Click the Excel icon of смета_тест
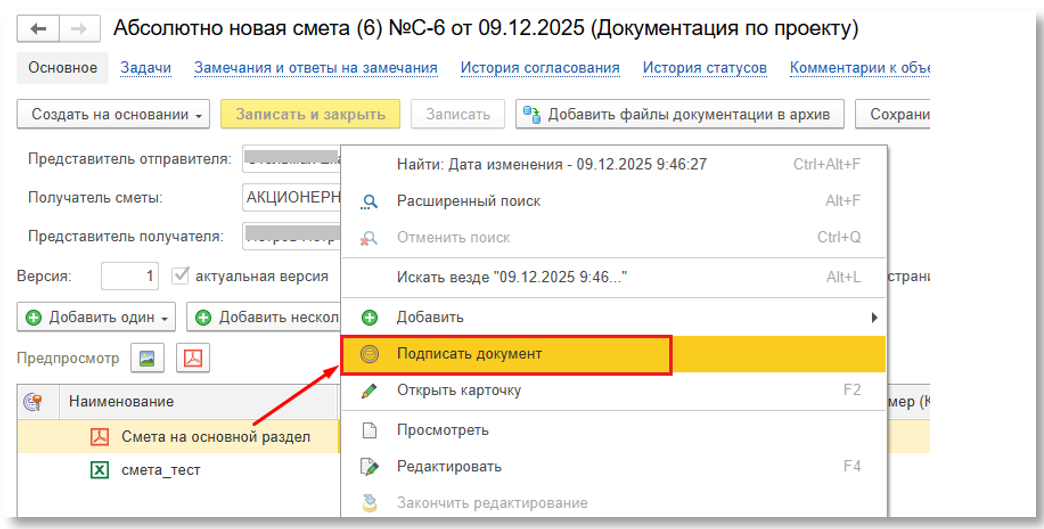Viewport: 1044px width, 529px height. [x=99, y=470]
